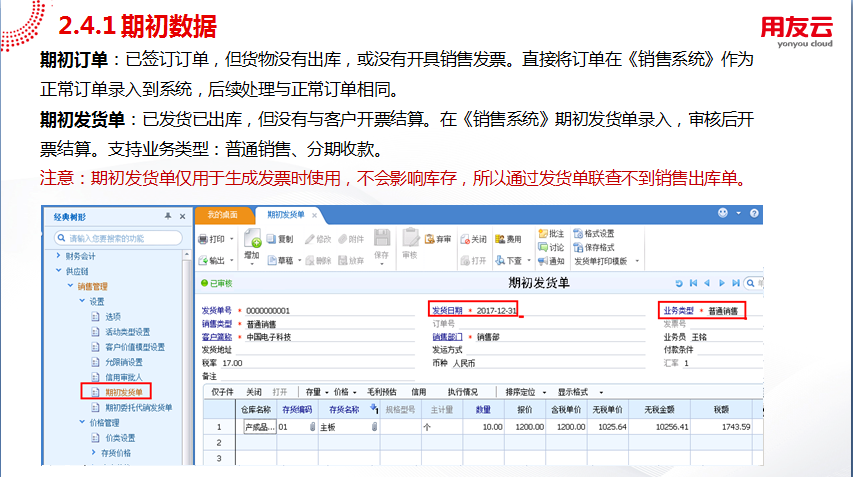The width and height of the screenshot is (853, 477).
Task: Open the 打印 (Print) dropdown arrow
Action: coord(232,239)
